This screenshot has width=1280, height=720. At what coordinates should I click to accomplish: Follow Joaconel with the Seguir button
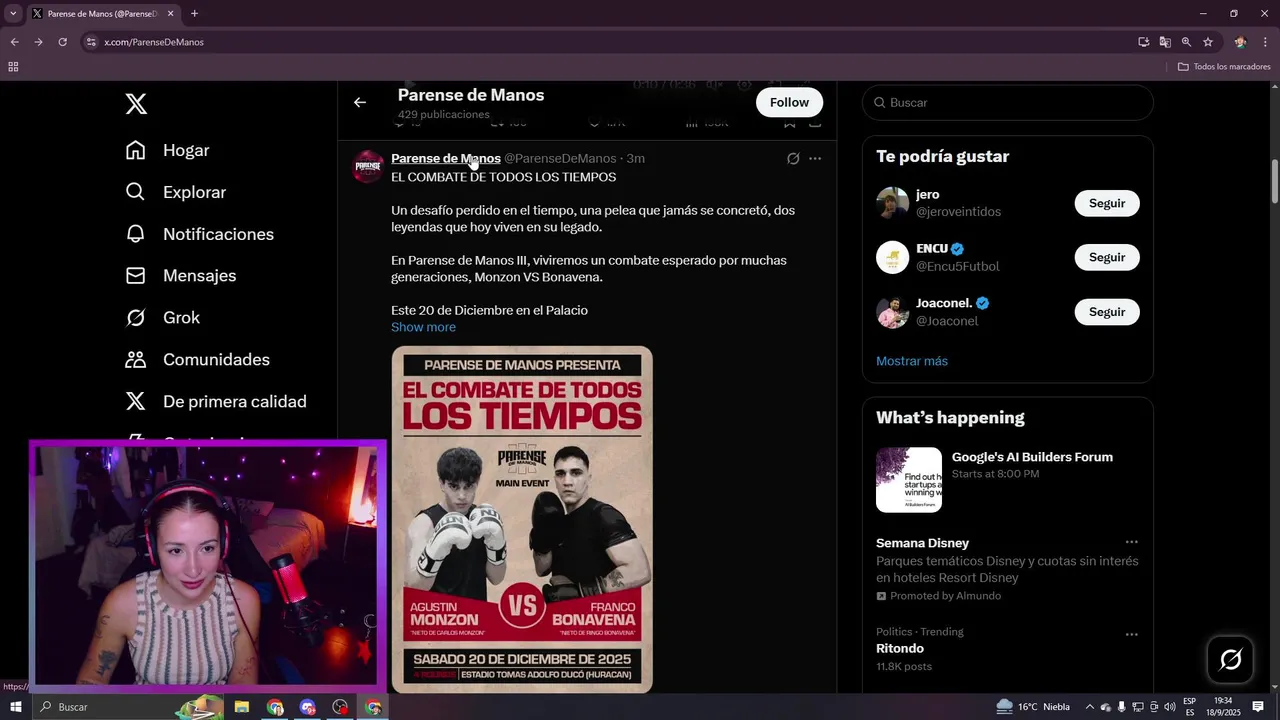coord(1107,312)
